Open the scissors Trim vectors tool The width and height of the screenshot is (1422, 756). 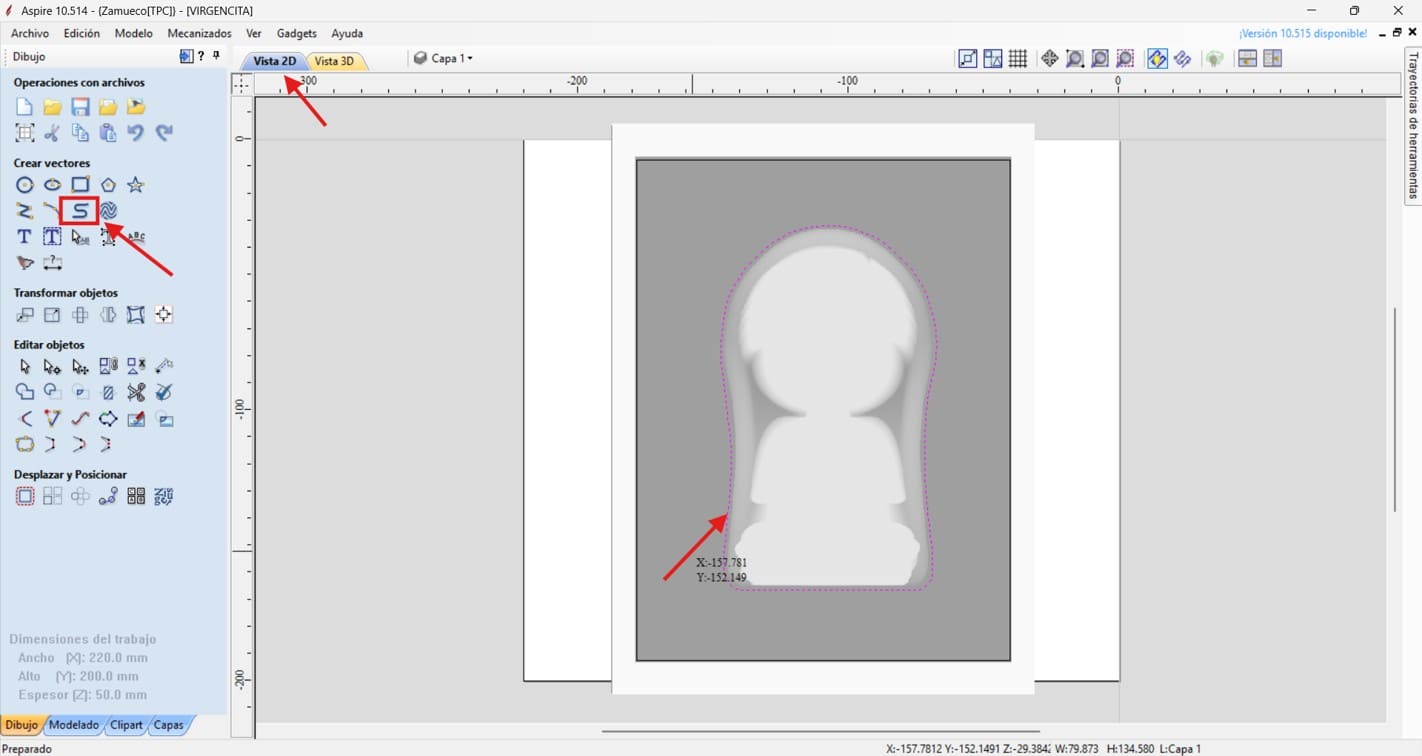coord(136,393)
